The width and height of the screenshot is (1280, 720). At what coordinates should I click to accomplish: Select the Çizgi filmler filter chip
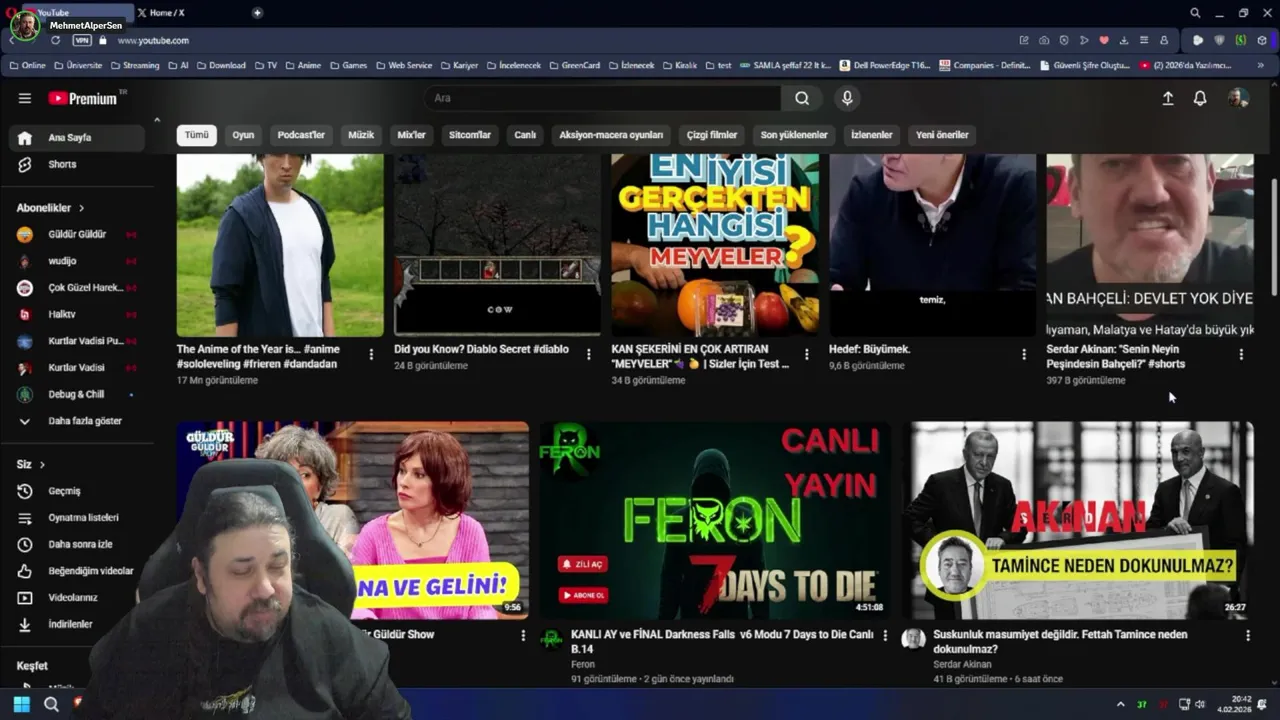[712, 135]
